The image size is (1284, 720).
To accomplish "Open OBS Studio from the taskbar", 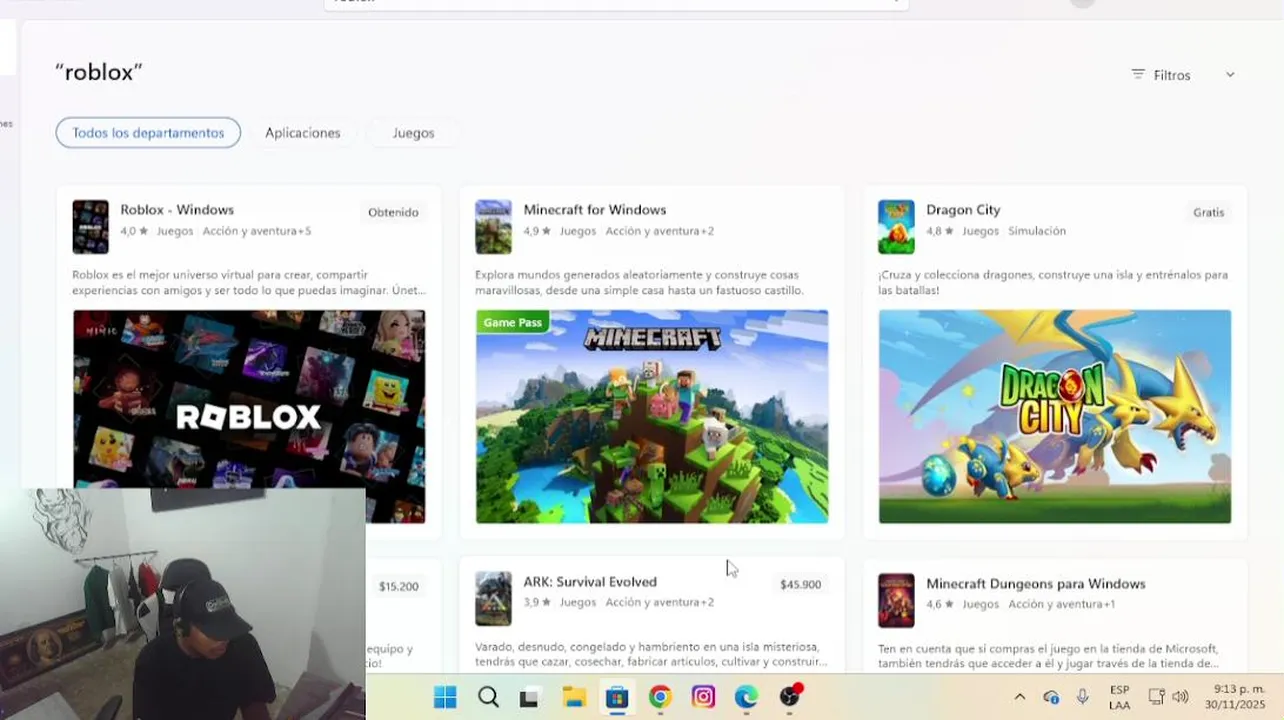I will point(790,696).
